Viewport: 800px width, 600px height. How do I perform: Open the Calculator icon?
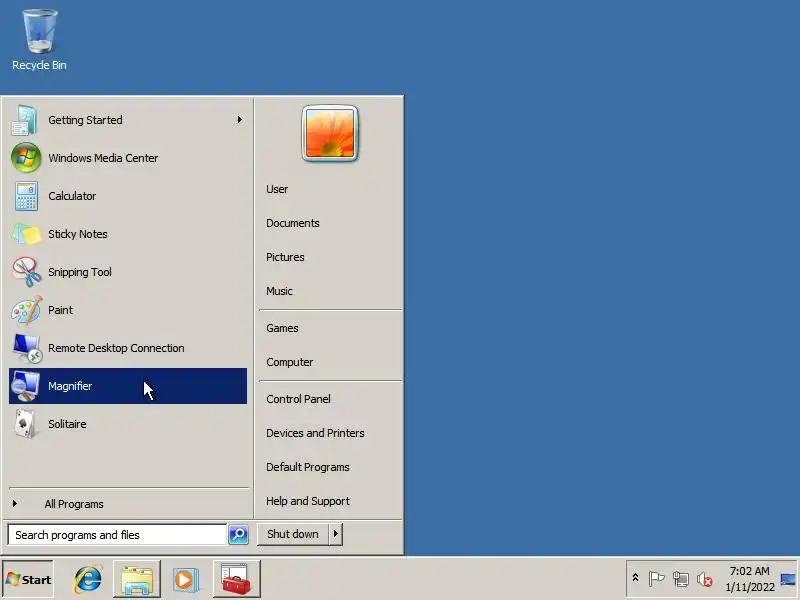tap(26, 196)
